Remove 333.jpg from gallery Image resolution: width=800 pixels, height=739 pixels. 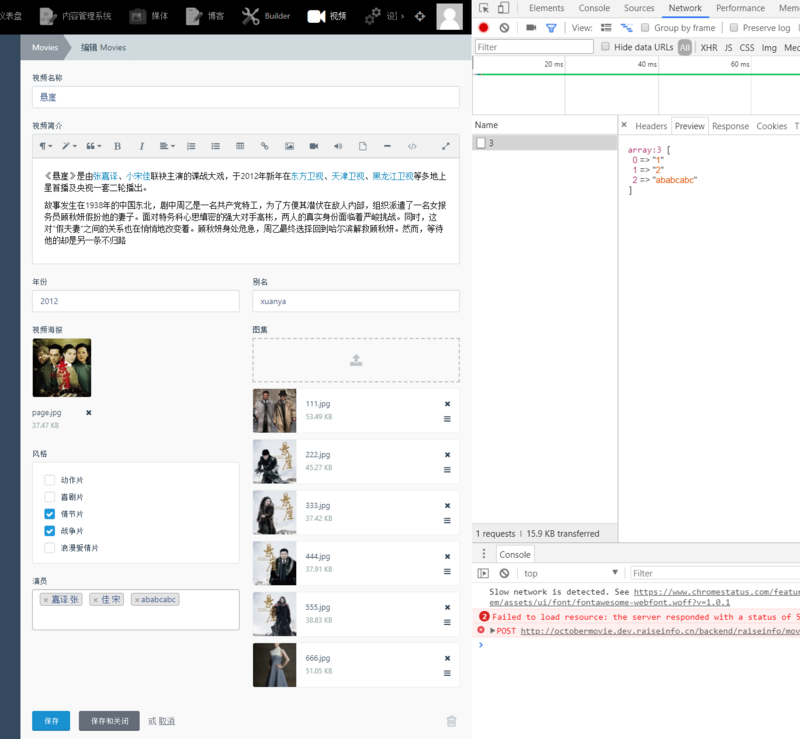447,505
